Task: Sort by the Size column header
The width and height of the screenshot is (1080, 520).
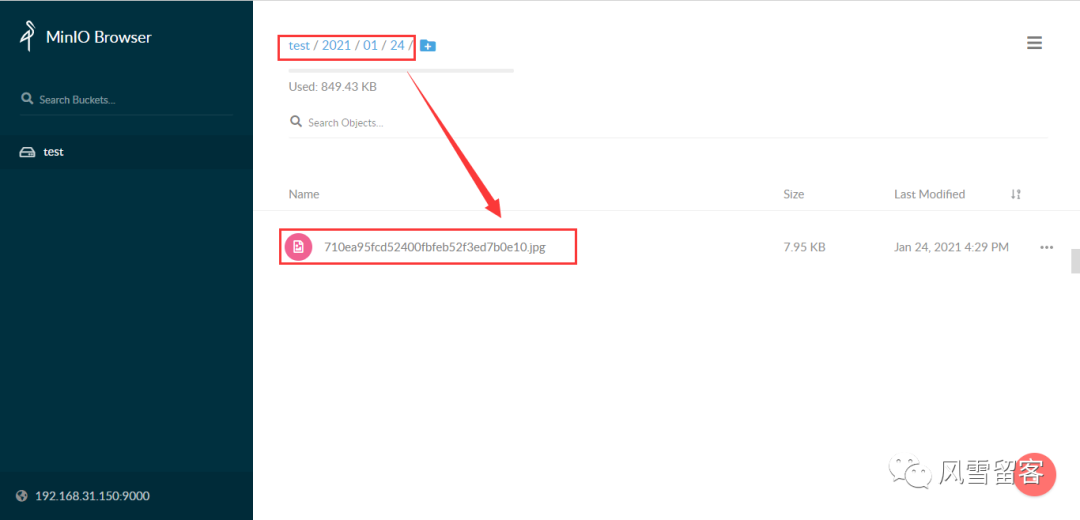Action: tap(793, 194)
